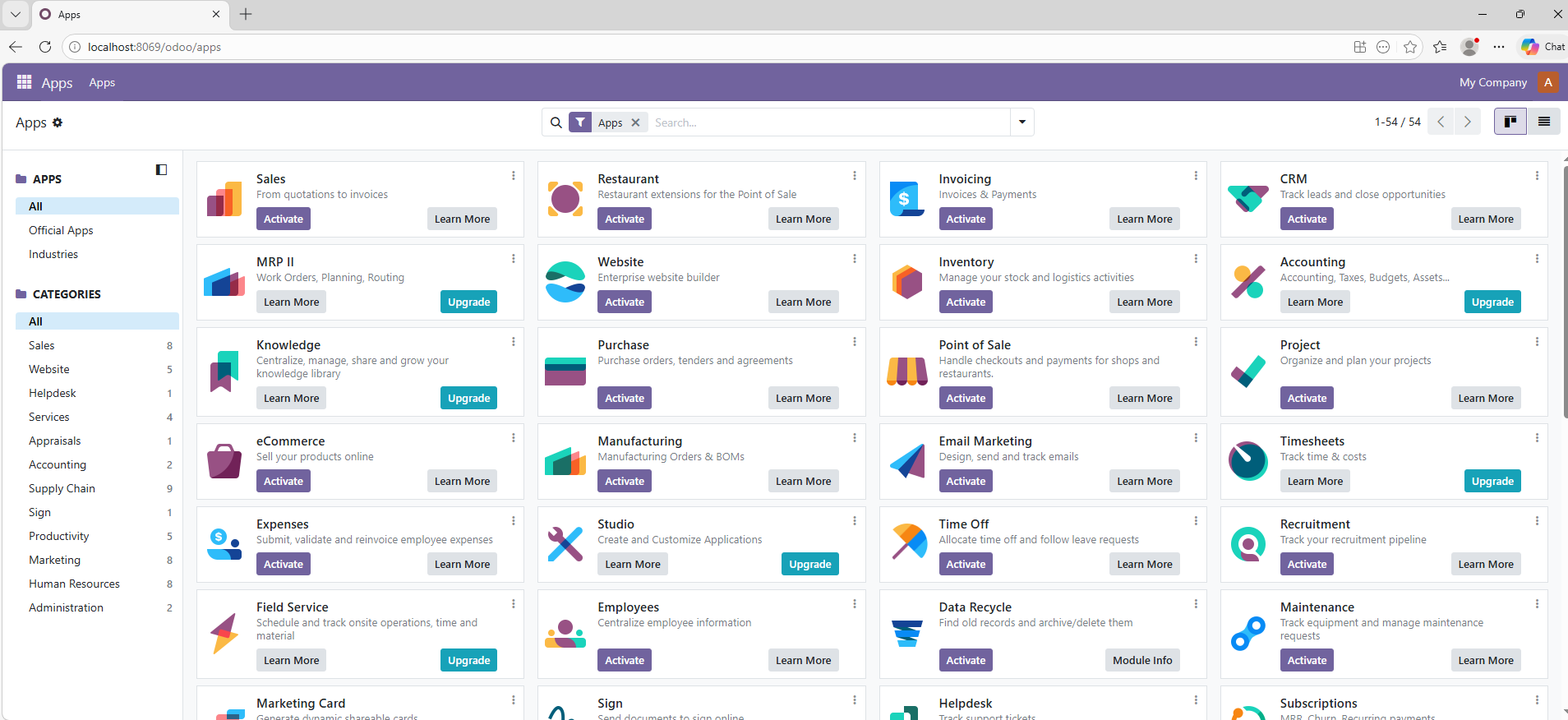The width and height of the screenshot is (1568, 720).
Task: Click the Project app icon
Action: 1248,372
